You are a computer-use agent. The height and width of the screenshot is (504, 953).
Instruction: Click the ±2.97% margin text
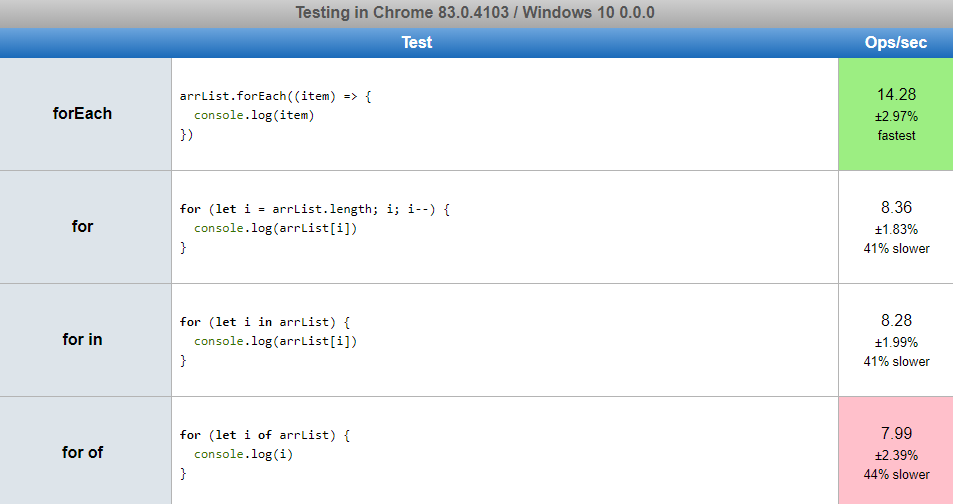[896, 116]
